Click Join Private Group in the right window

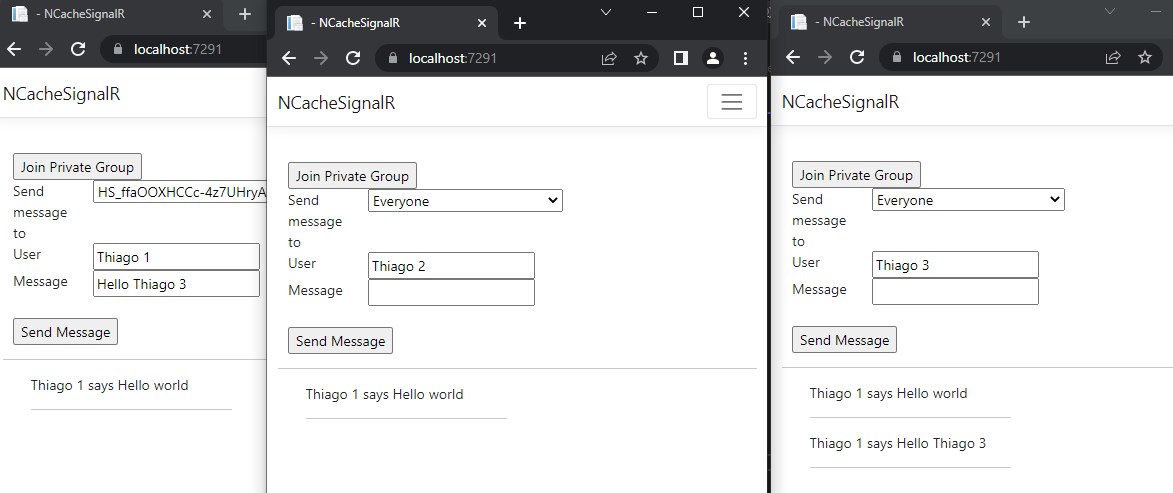[x=856, y=175]
